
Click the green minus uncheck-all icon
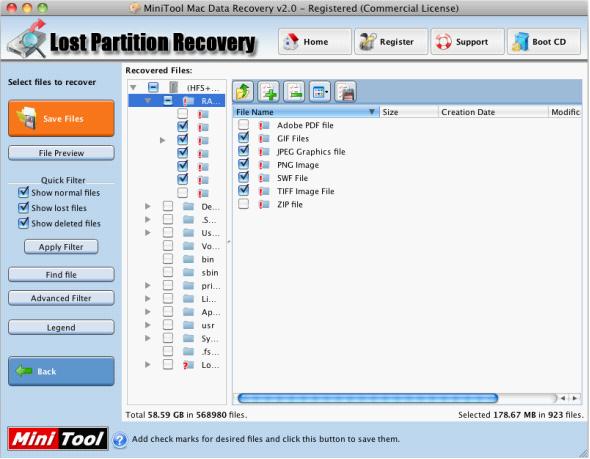click(294, 91)
